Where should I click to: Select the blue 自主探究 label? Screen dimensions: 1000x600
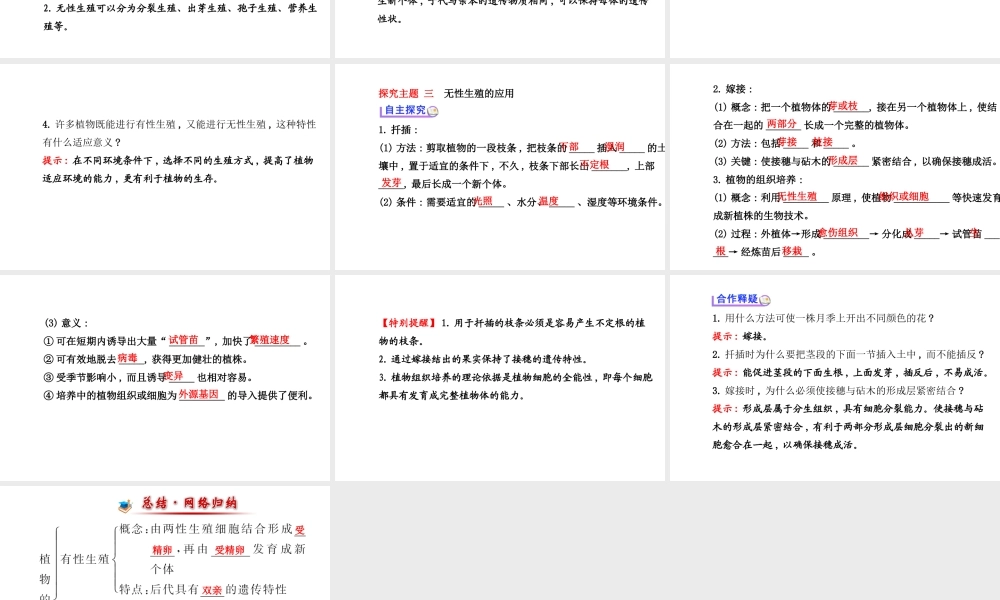pyautogui.click(x=405, y=110)
